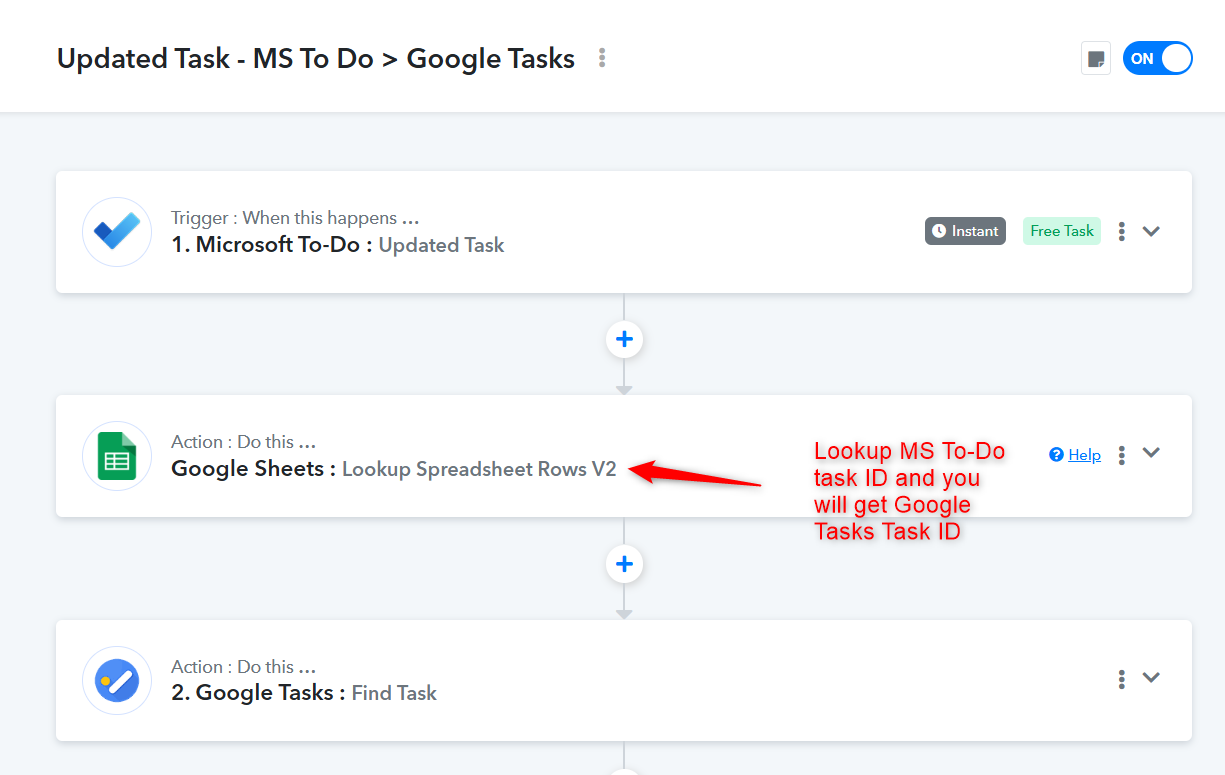Image resolution: width=1225 pixels, height=775 pixels.
Task: Add a step after the Google Sheets action
Action: click(624, 565)
